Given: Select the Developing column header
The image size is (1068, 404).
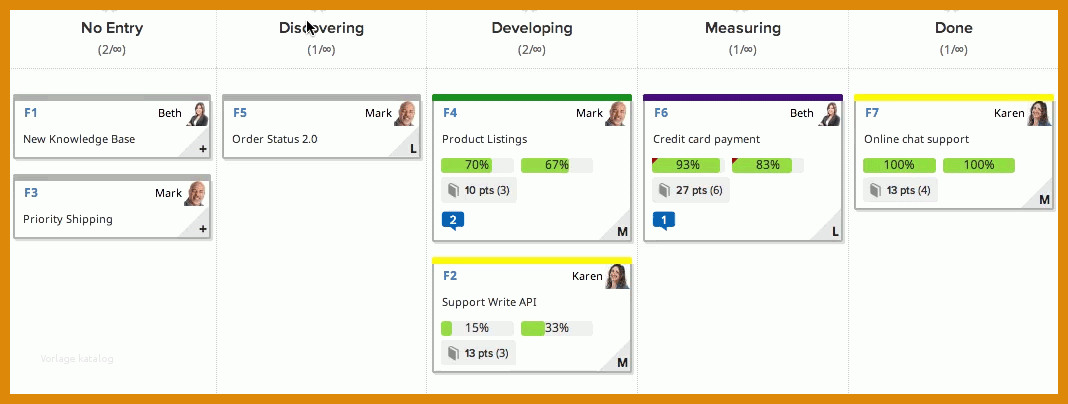Looking at the screenshot, I should (x=532, y=28).
